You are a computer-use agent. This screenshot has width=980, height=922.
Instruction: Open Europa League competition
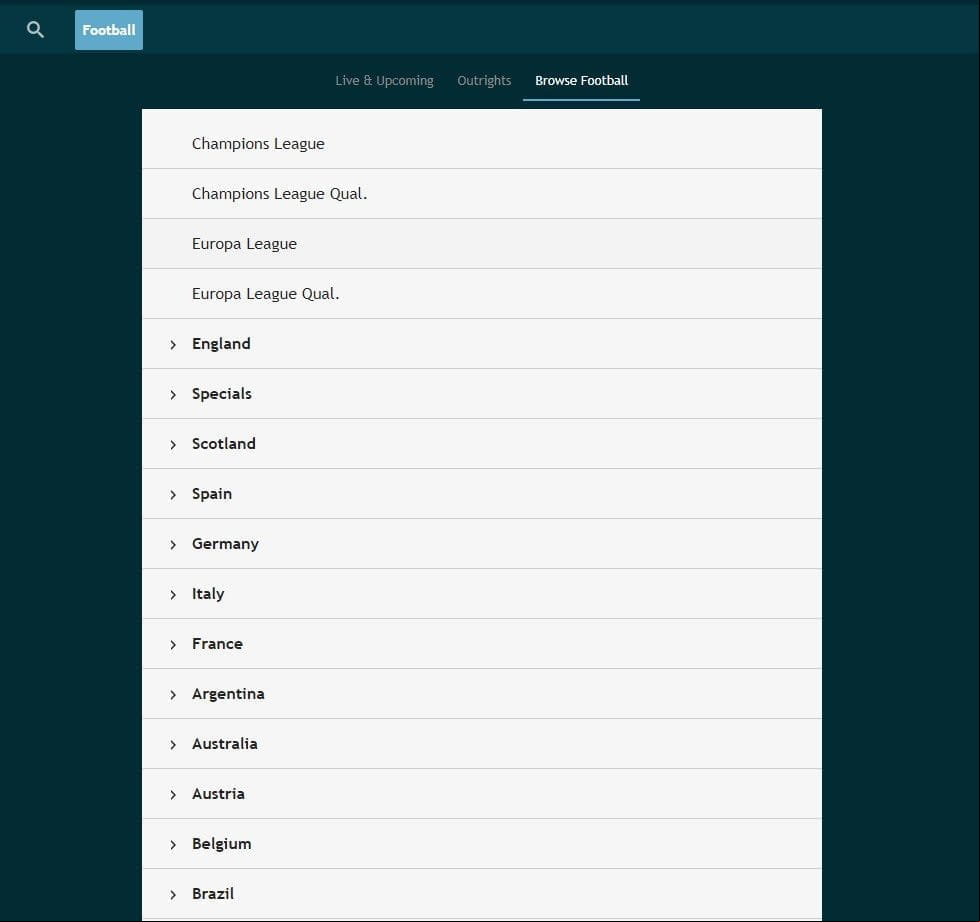click(482, 244)
